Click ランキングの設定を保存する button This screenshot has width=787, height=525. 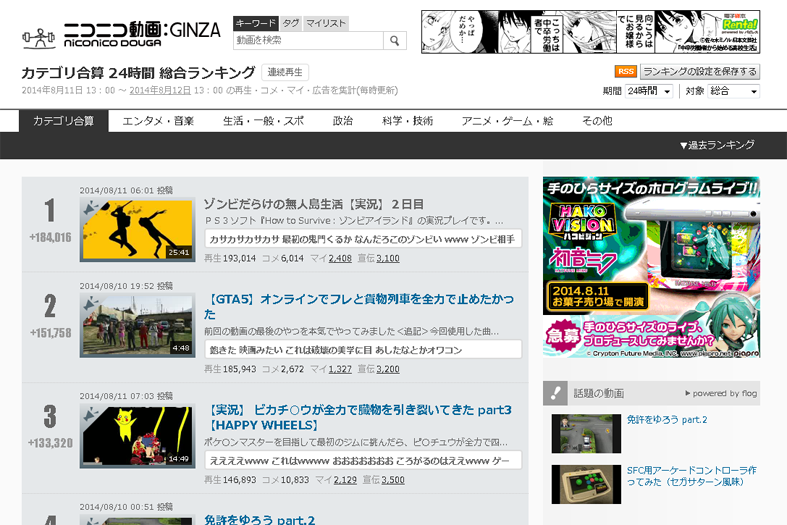tap(700, 71)
